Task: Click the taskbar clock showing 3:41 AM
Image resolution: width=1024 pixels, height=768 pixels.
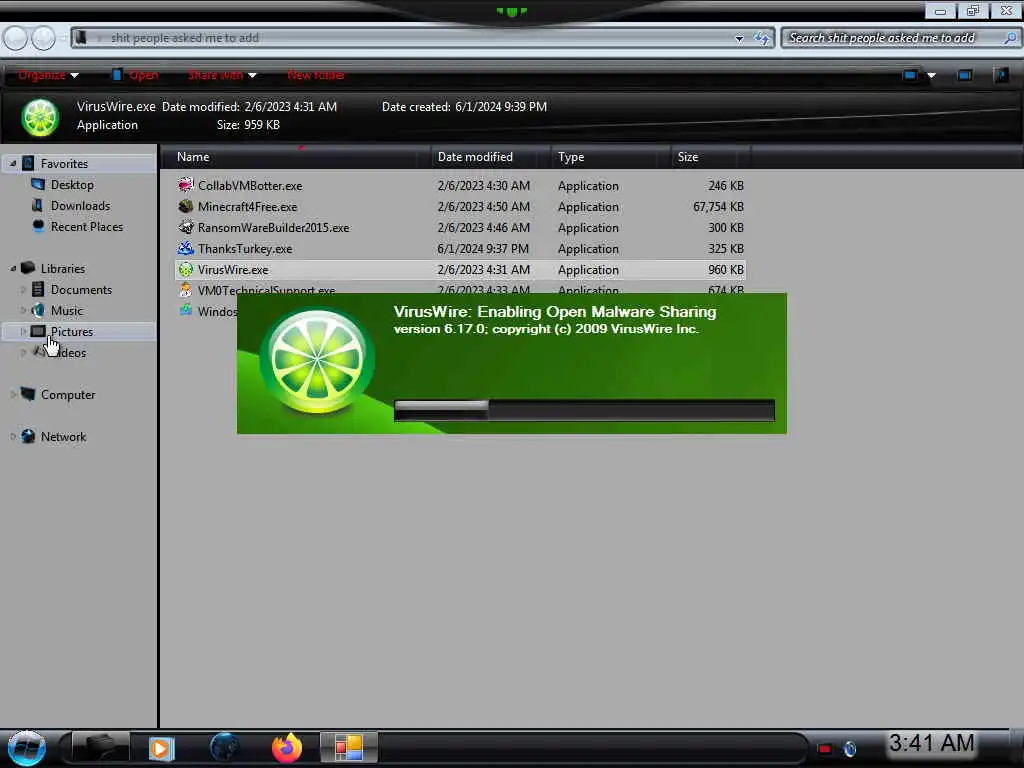Action: click(932, 743)
